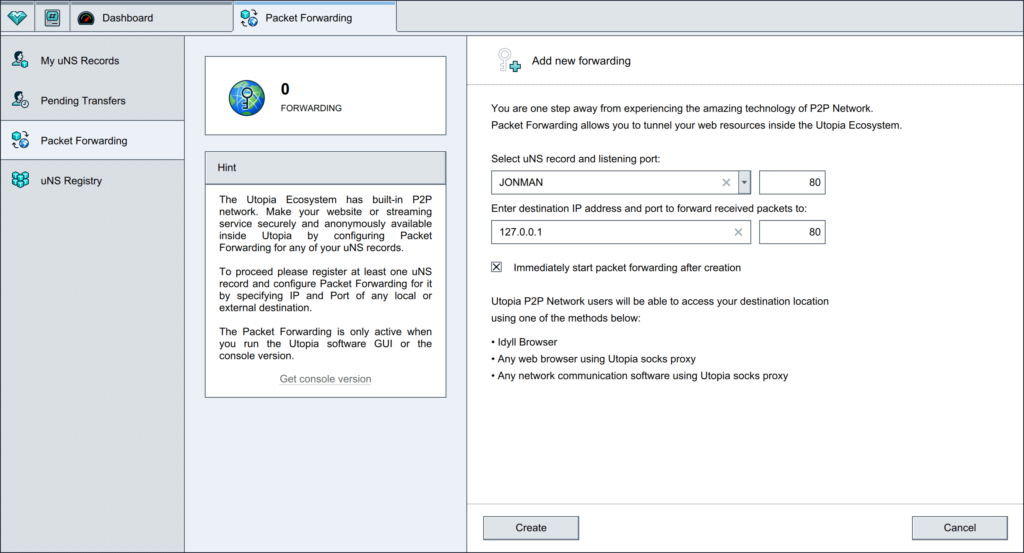The image size is (1024, 553).
Task: Click the Packet Forwarding tab icon
Action: 249,18
